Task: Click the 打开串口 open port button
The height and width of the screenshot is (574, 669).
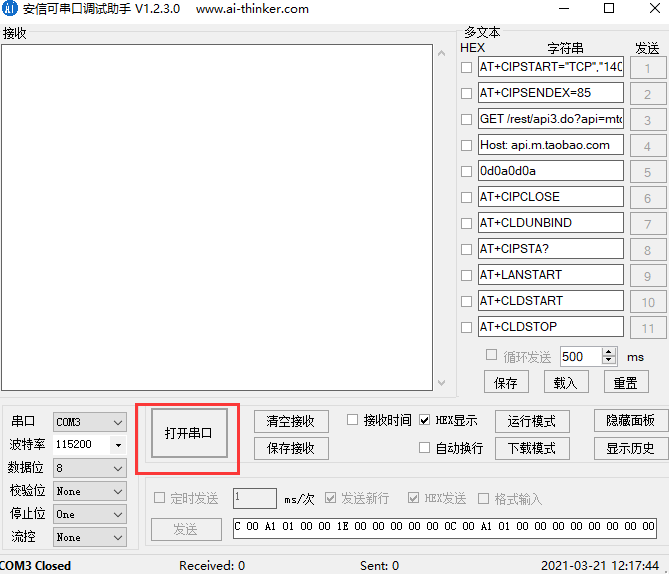Action: click(x=189, y=433)
